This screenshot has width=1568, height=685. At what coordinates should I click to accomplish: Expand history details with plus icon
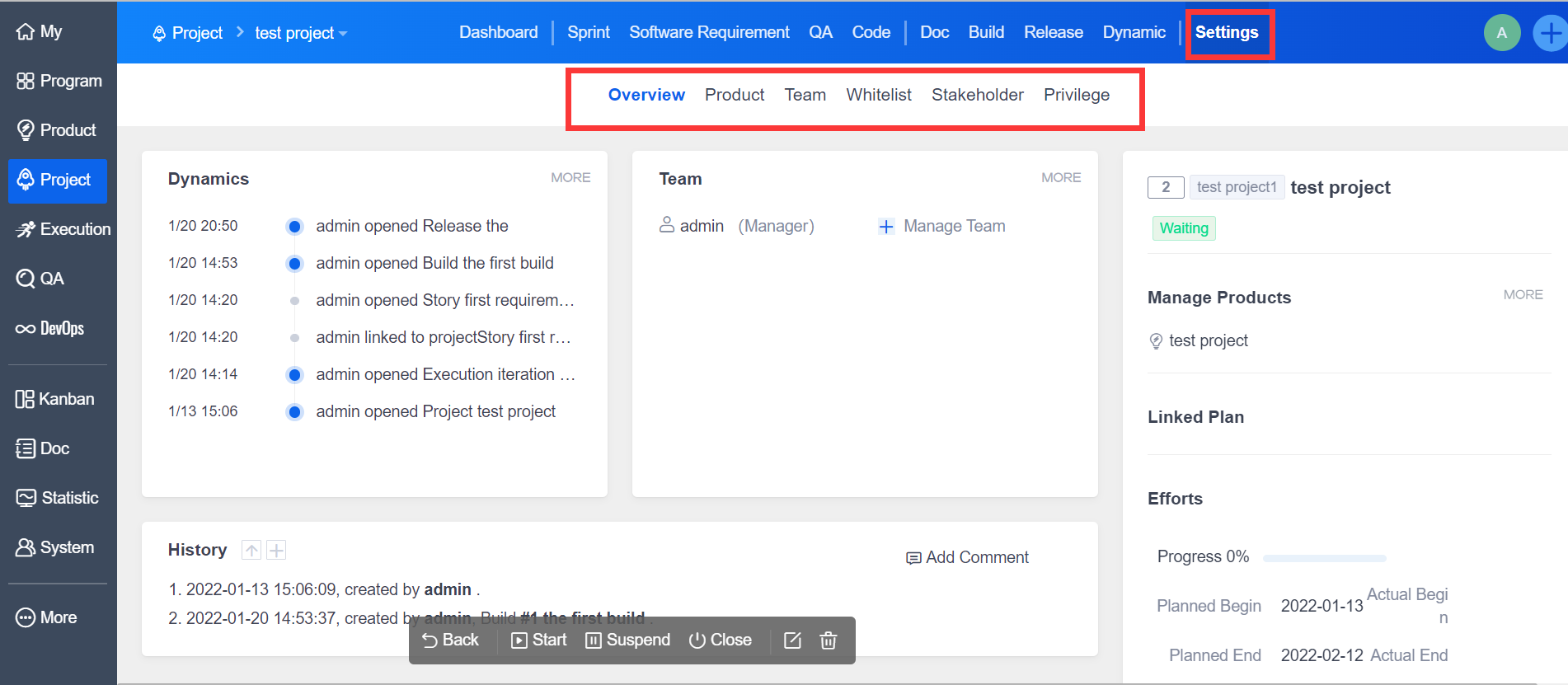(x=277, y=550)
